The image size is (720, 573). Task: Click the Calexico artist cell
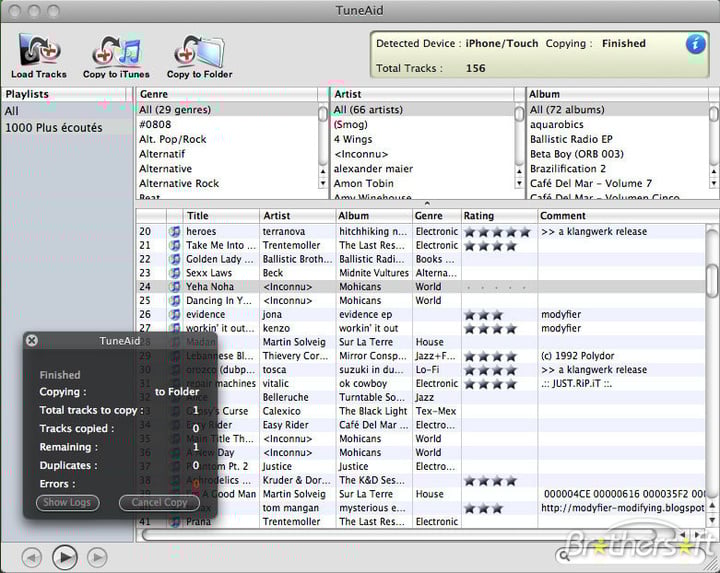pos(298,411)
